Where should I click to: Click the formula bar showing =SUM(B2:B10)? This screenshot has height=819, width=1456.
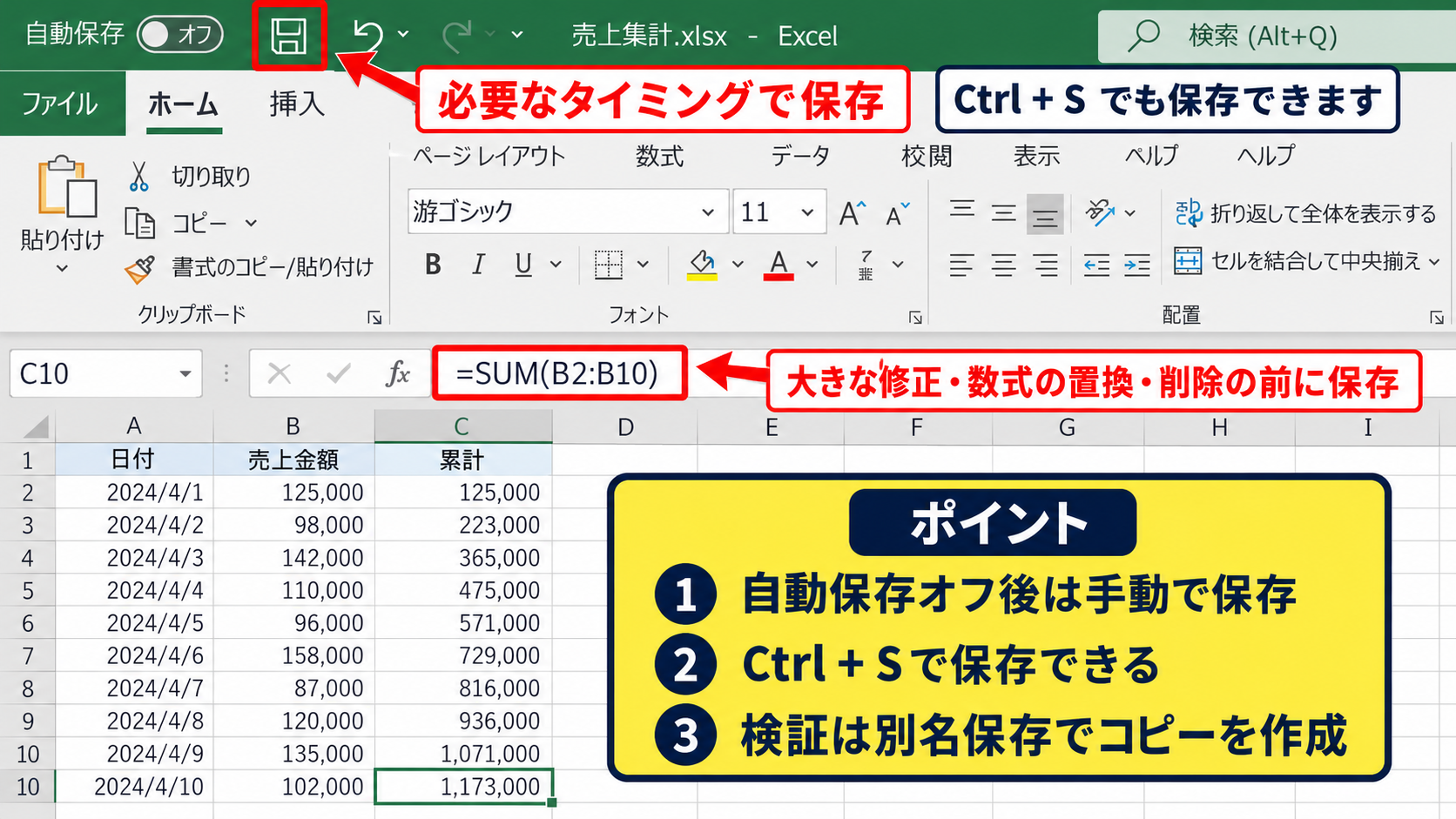tap(558, 373)
